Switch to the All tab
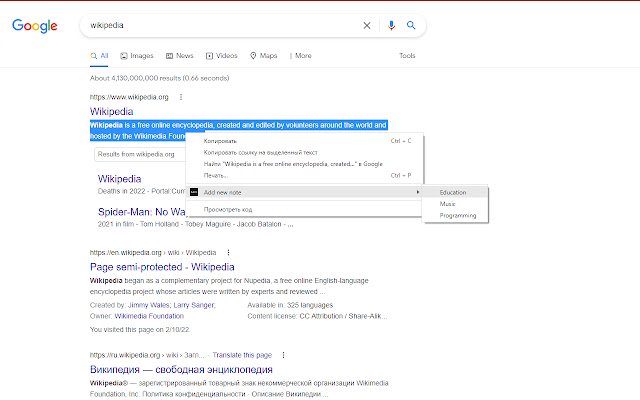 100,56
